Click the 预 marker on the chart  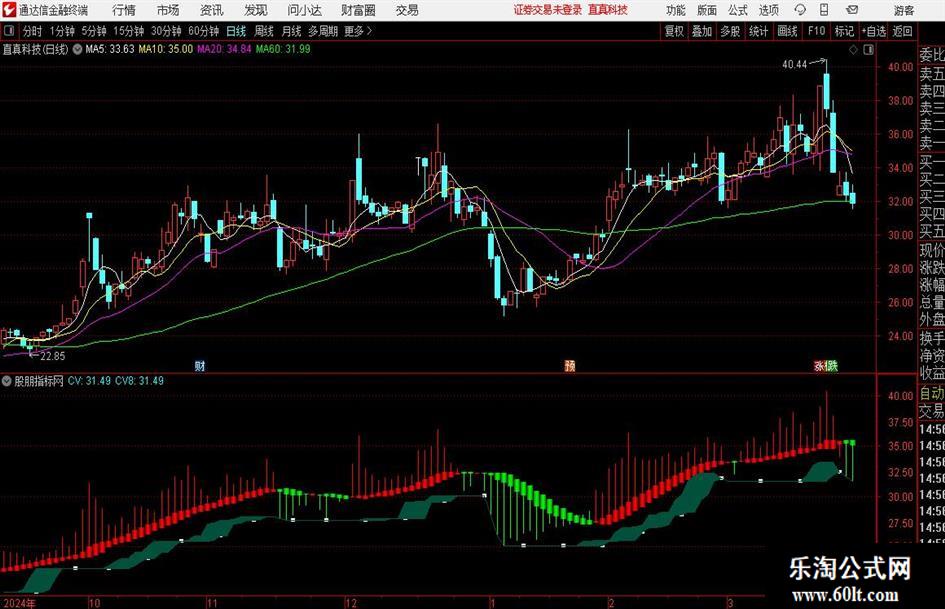tap(570, 366)
